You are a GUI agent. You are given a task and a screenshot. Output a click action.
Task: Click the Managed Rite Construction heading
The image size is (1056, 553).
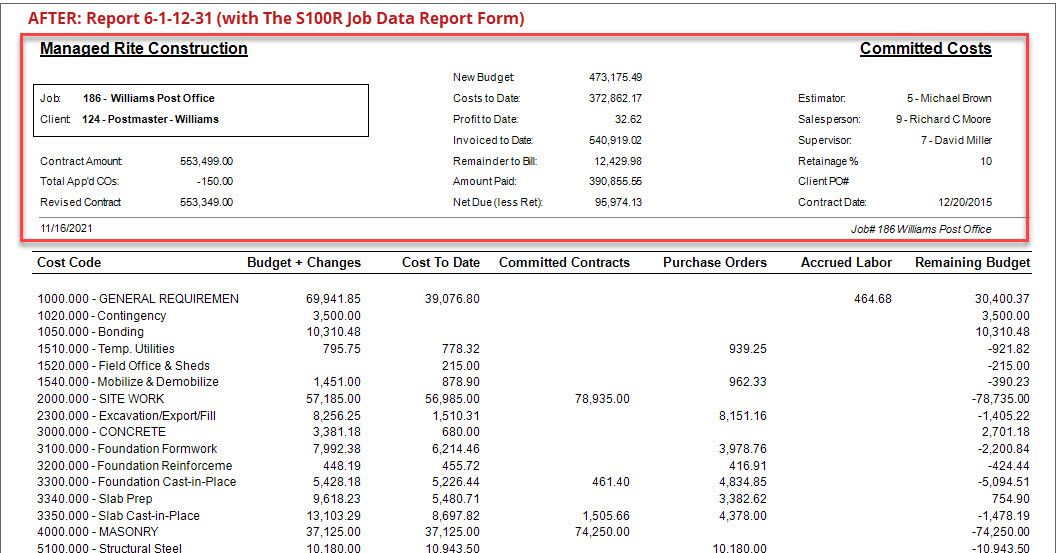tap(143, 48)
